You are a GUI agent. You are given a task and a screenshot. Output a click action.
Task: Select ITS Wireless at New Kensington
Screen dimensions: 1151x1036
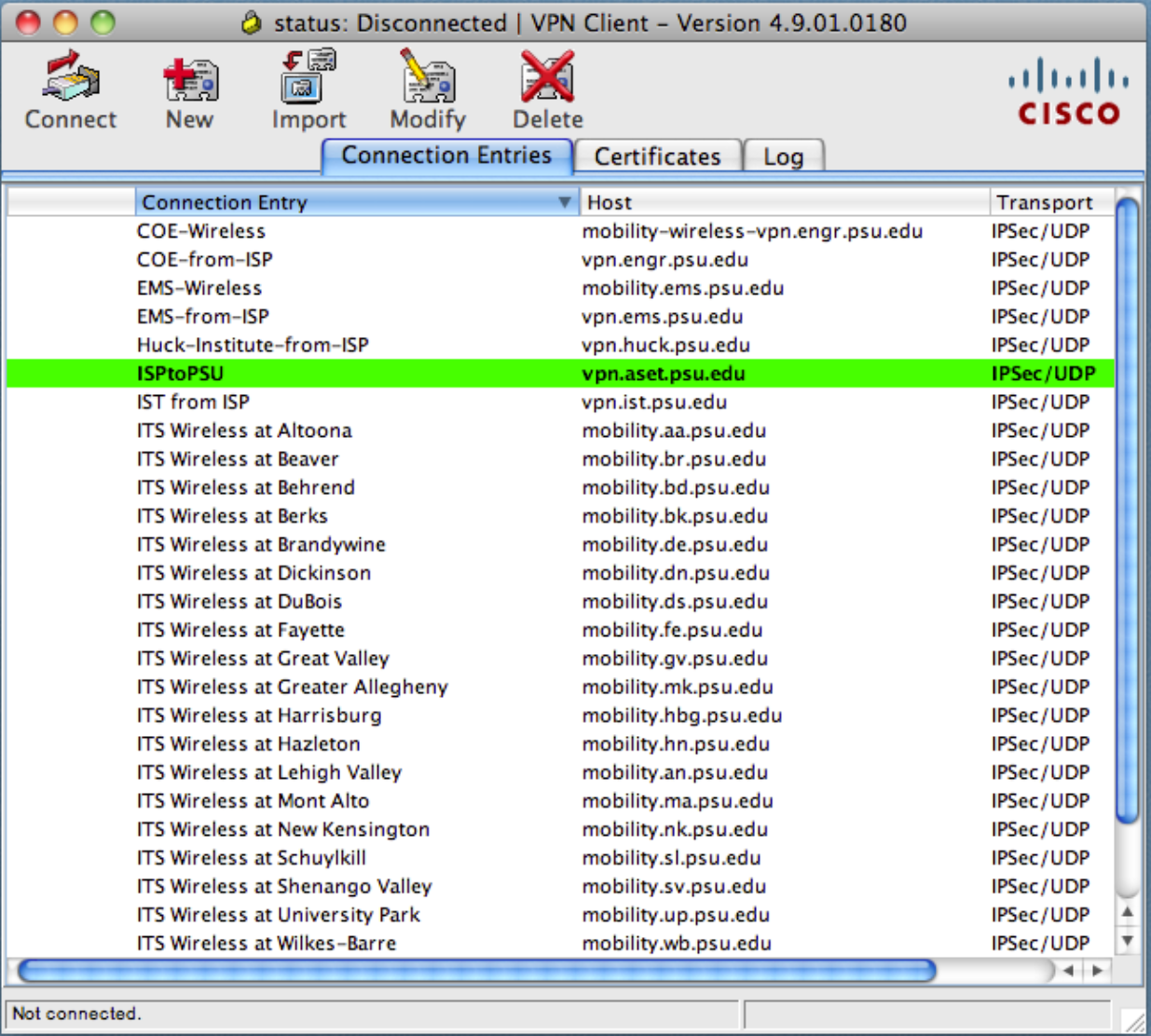pos(560,829)
